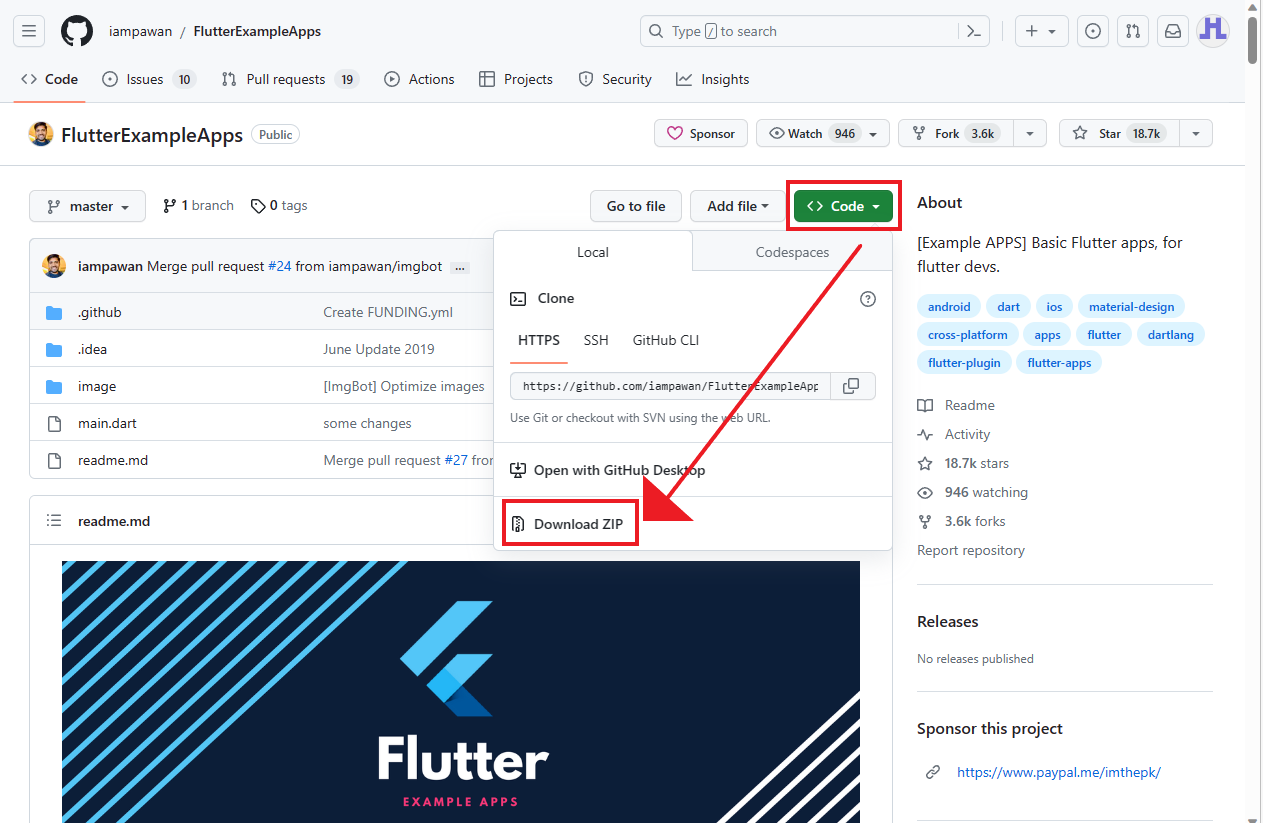Viewport: 1263px width, 823px height.
Task: Click the pull requests icon in top bar
Action: pyautogui.click(x=1132, y=31)
